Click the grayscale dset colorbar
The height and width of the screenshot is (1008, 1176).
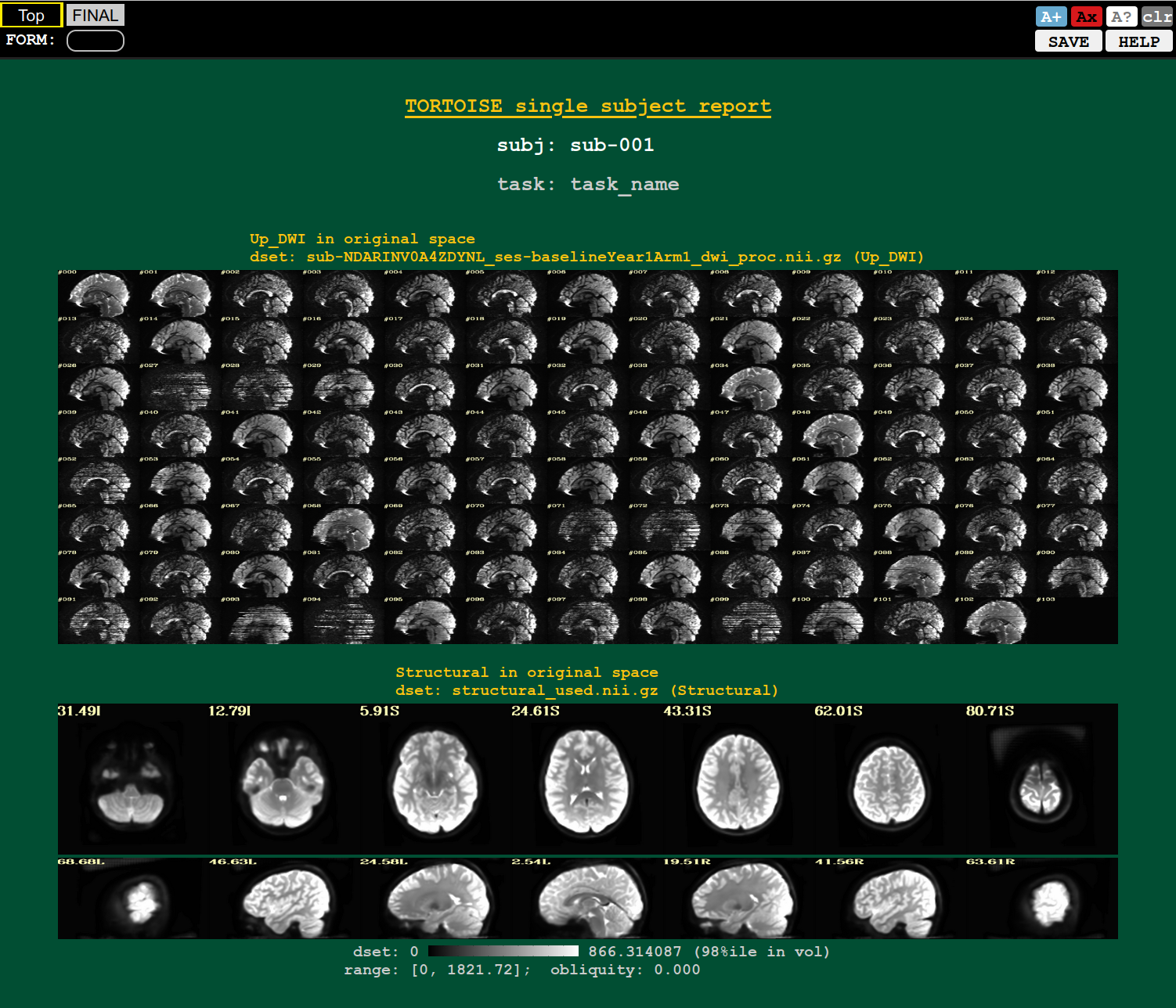pos(503,952)
